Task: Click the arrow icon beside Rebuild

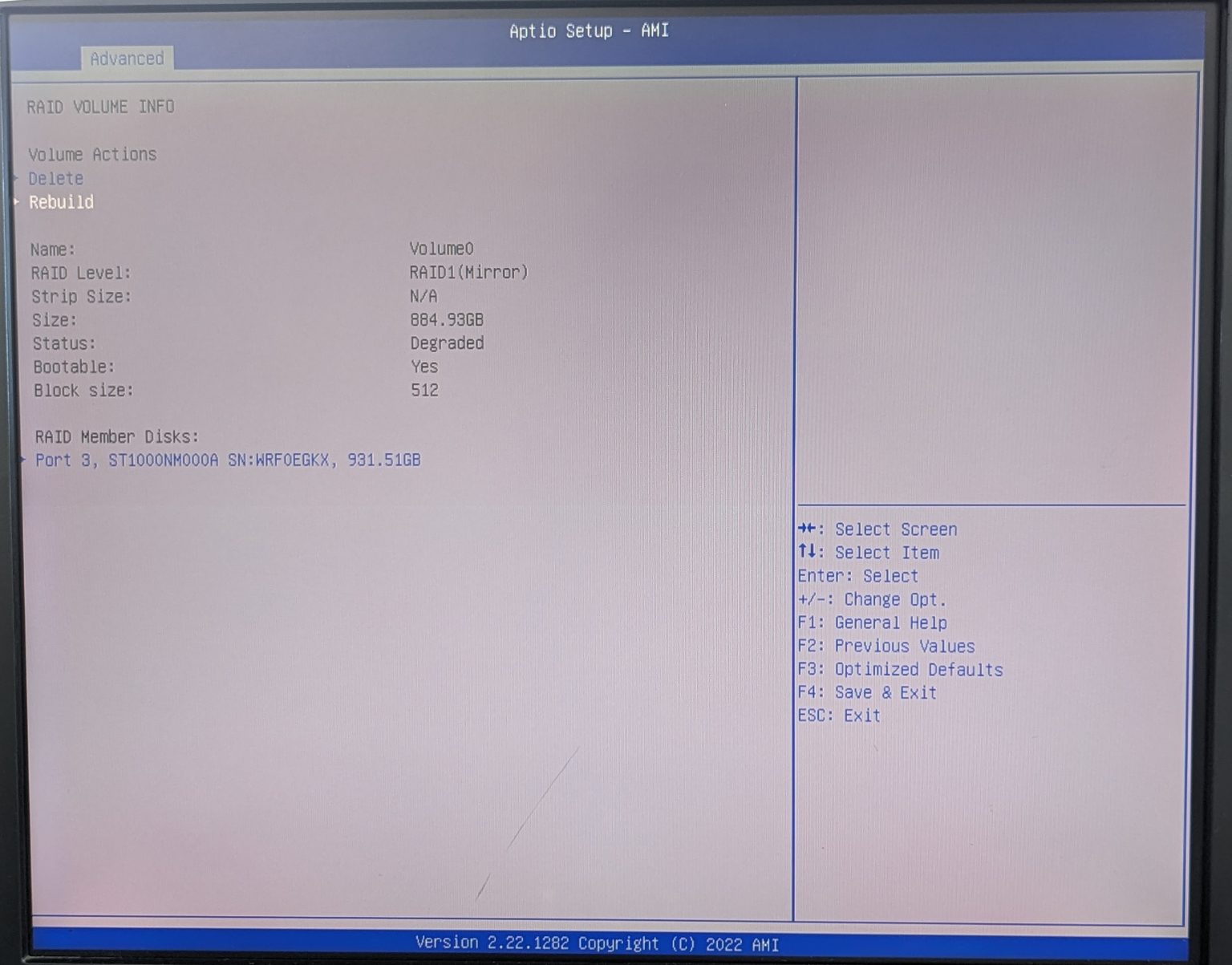Action: [18, 202]
